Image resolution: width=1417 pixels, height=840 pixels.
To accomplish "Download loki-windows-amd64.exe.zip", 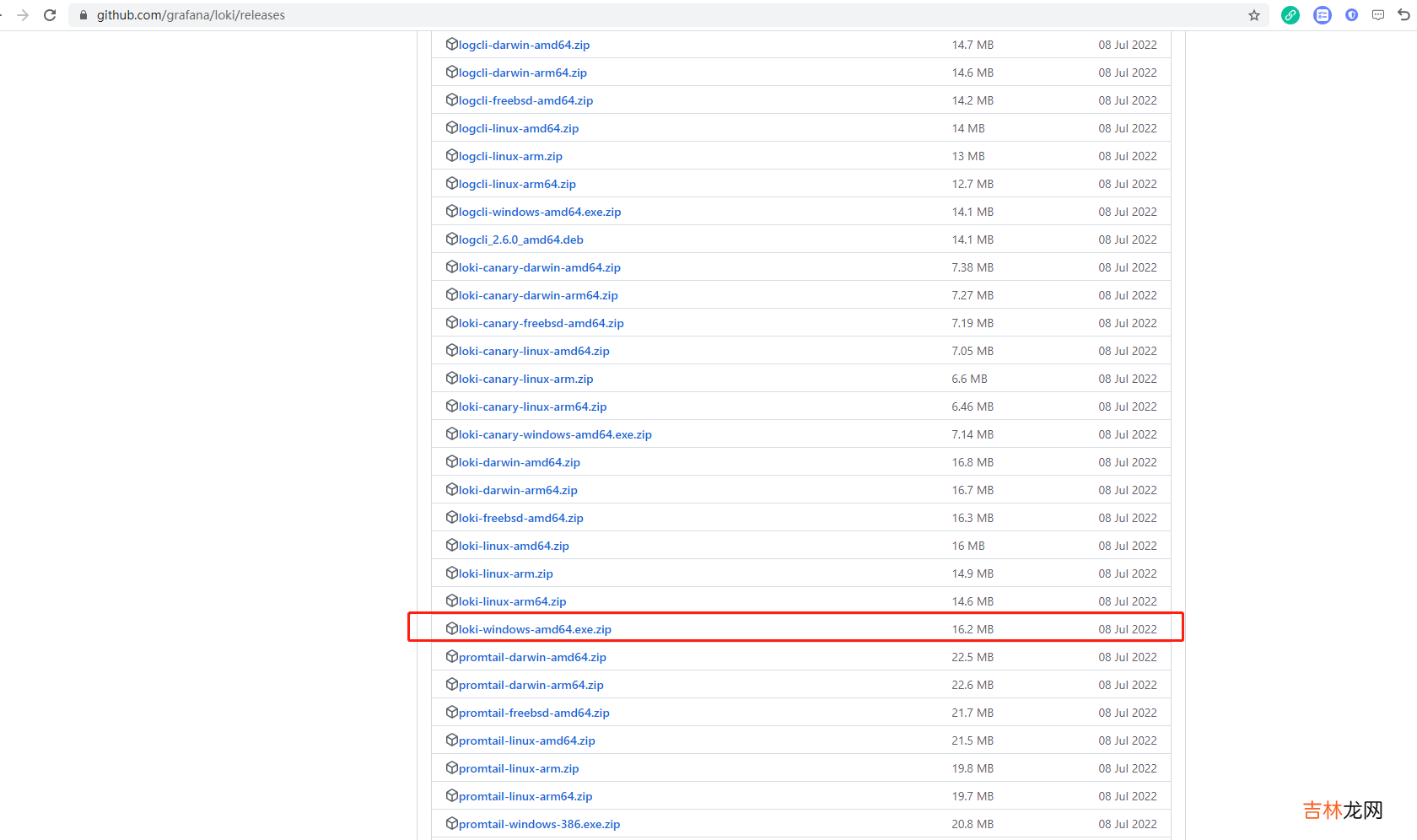I will tap(535, 629).
